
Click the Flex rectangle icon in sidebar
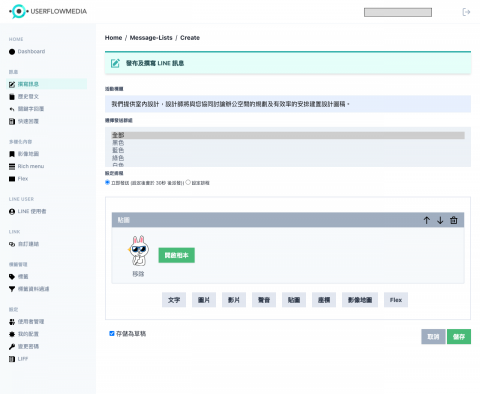(x=12, y=179)
